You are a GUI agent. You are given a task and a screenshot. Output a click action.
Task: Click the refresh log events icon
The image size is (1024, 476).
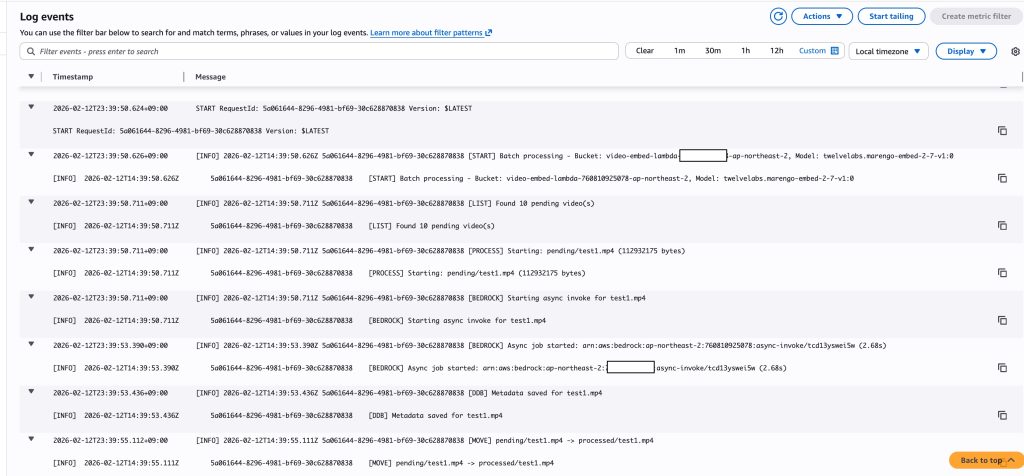tap(778, 16)
